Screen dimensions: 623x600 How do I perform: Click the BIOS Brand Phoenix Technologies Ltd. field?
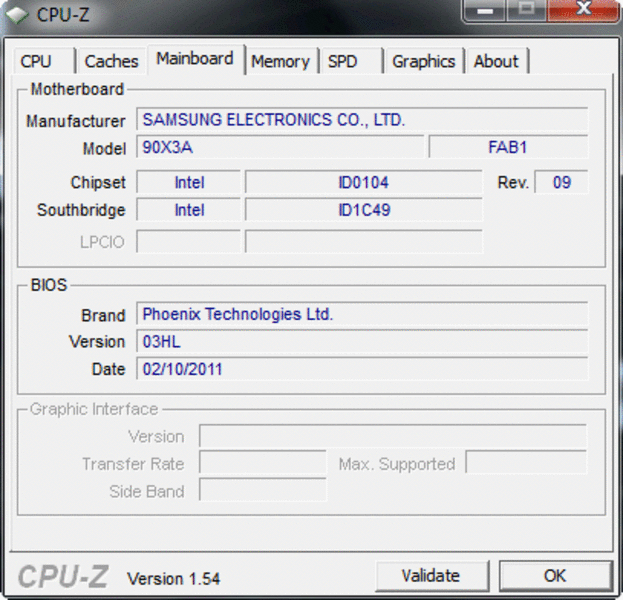point(362,314)
